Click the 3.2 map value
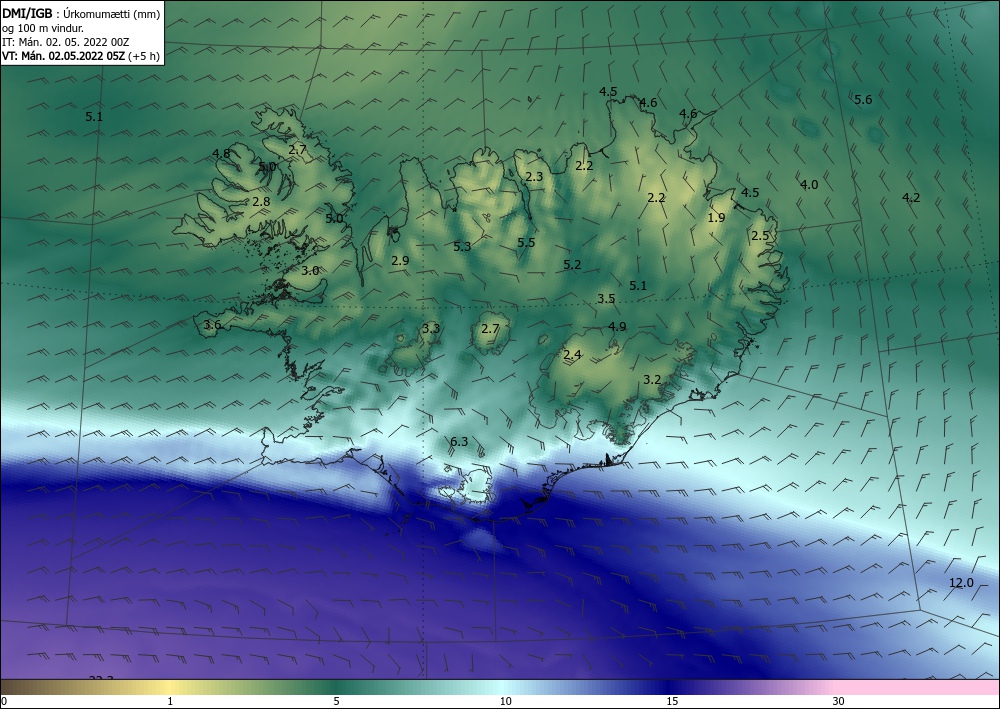 point(651,379)
